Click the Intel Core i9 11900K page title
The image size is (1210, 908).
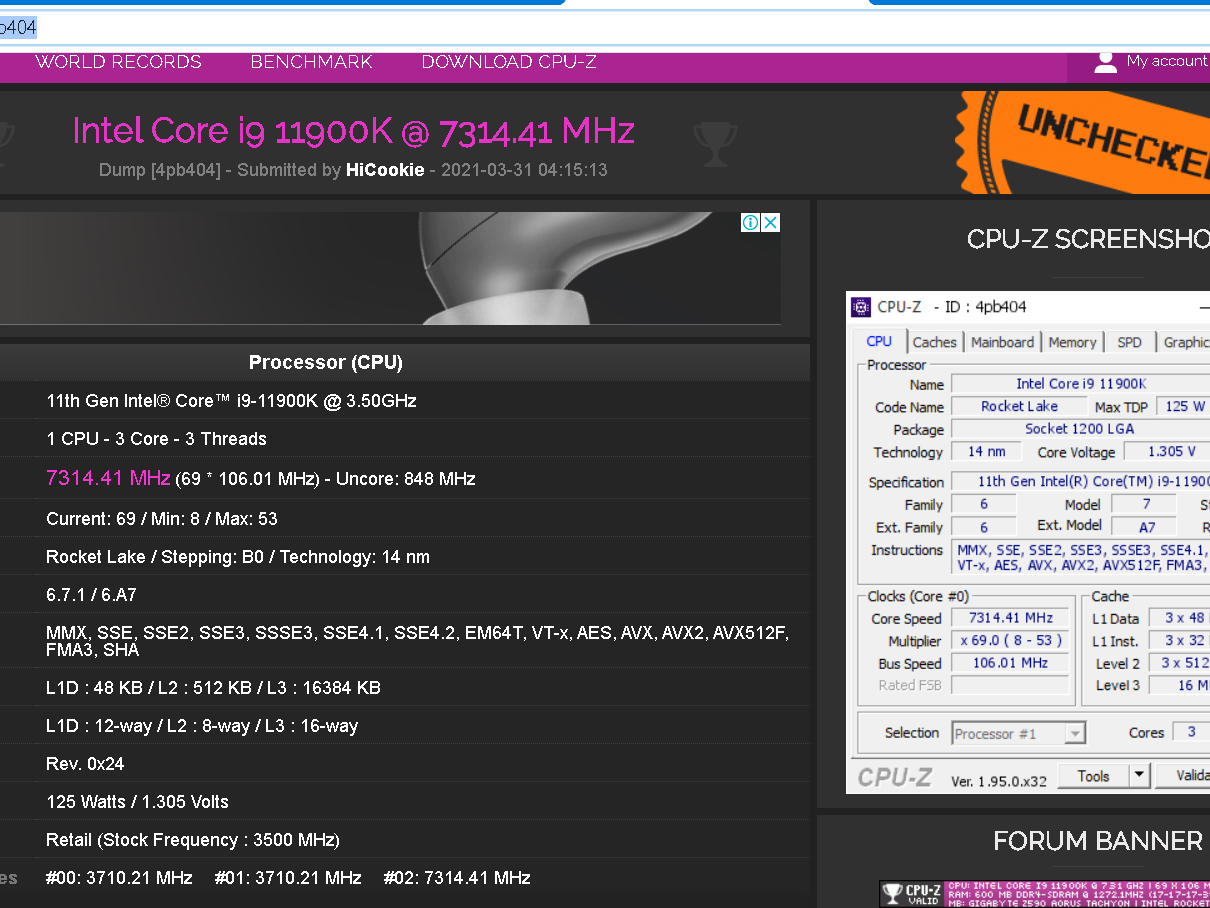point(353,130)
